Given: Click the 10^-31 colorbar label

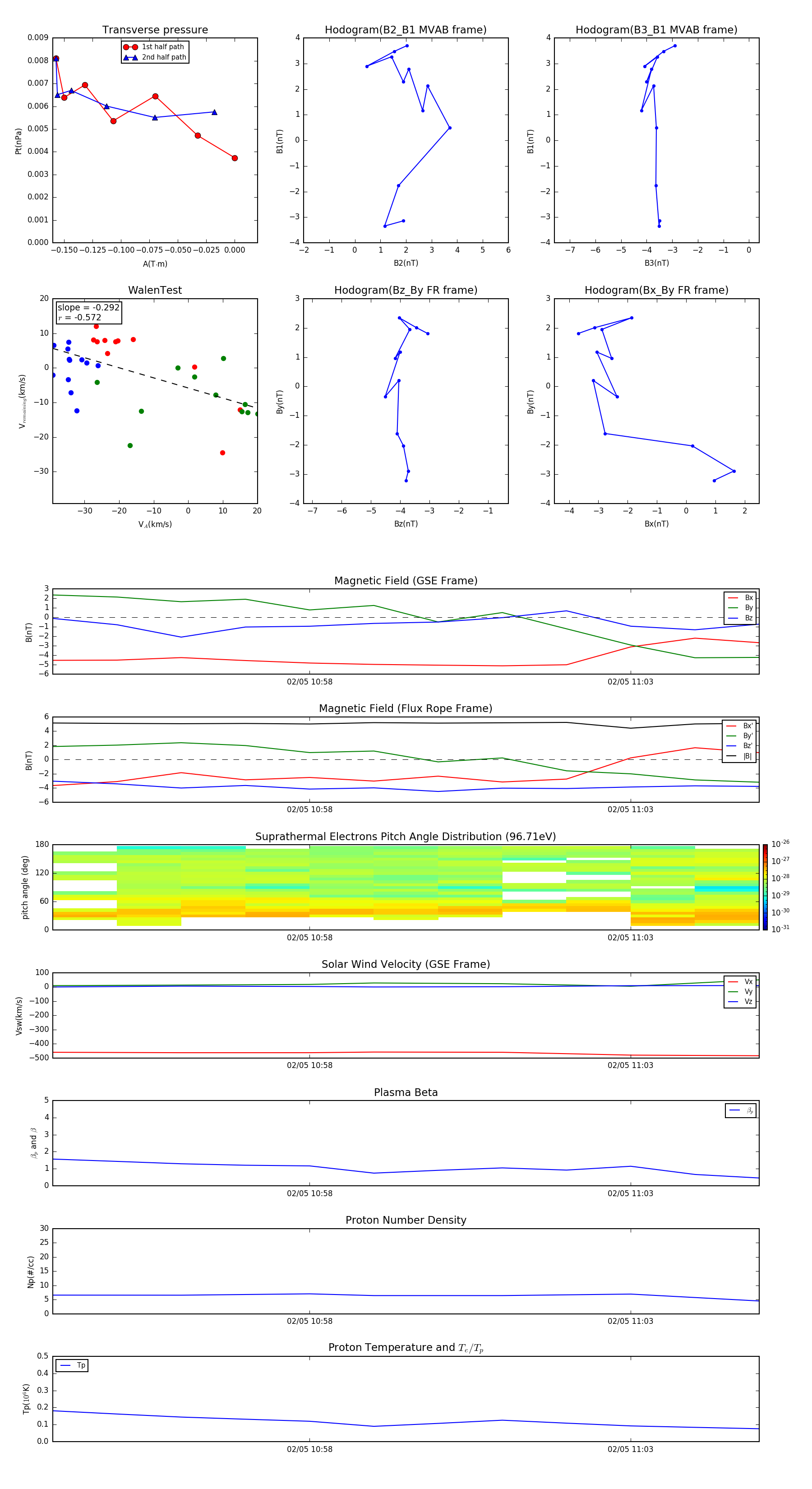Looking at the screenshot, I should pos(780,929).
